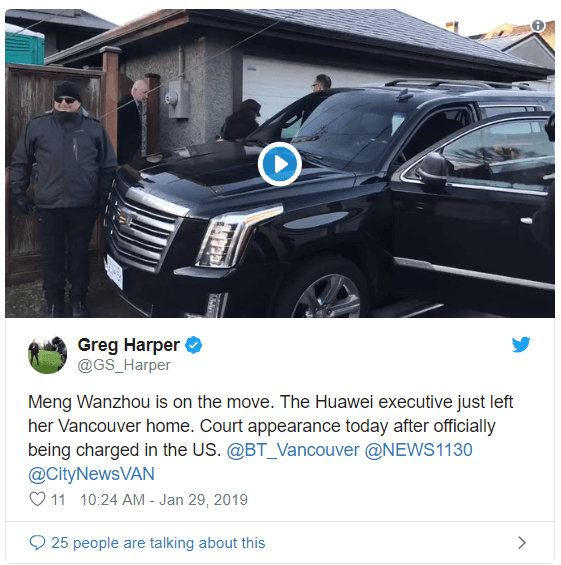Visit the @GS_Harper handle

124,365
